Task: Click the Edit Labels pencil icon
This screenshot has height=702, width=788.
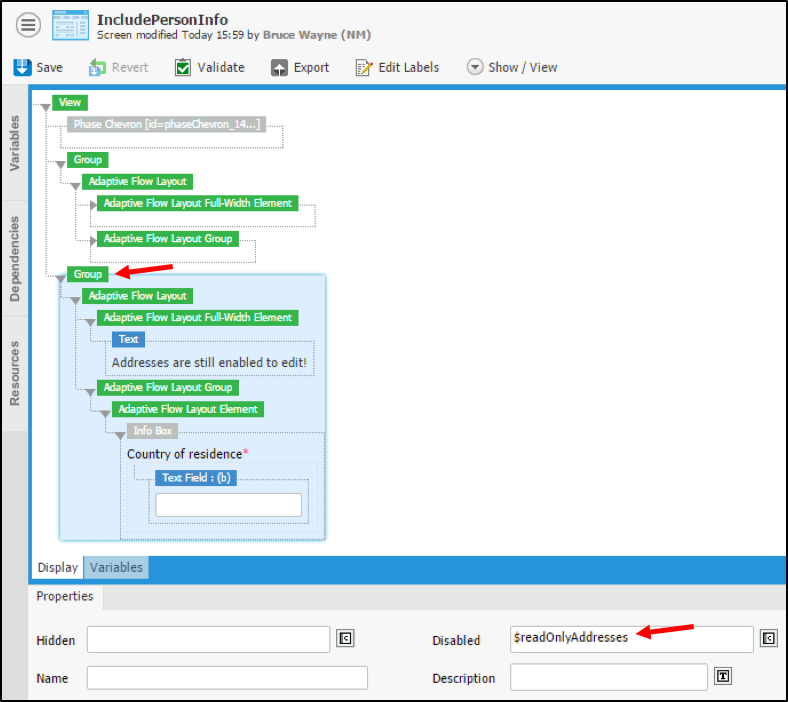Action: 364,67
